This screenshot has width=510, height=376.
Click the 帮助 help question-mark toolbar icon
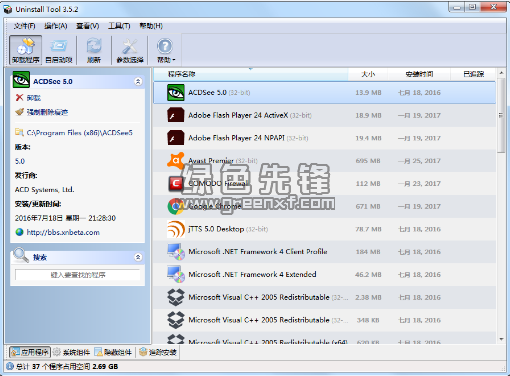[x=165, y=46]
